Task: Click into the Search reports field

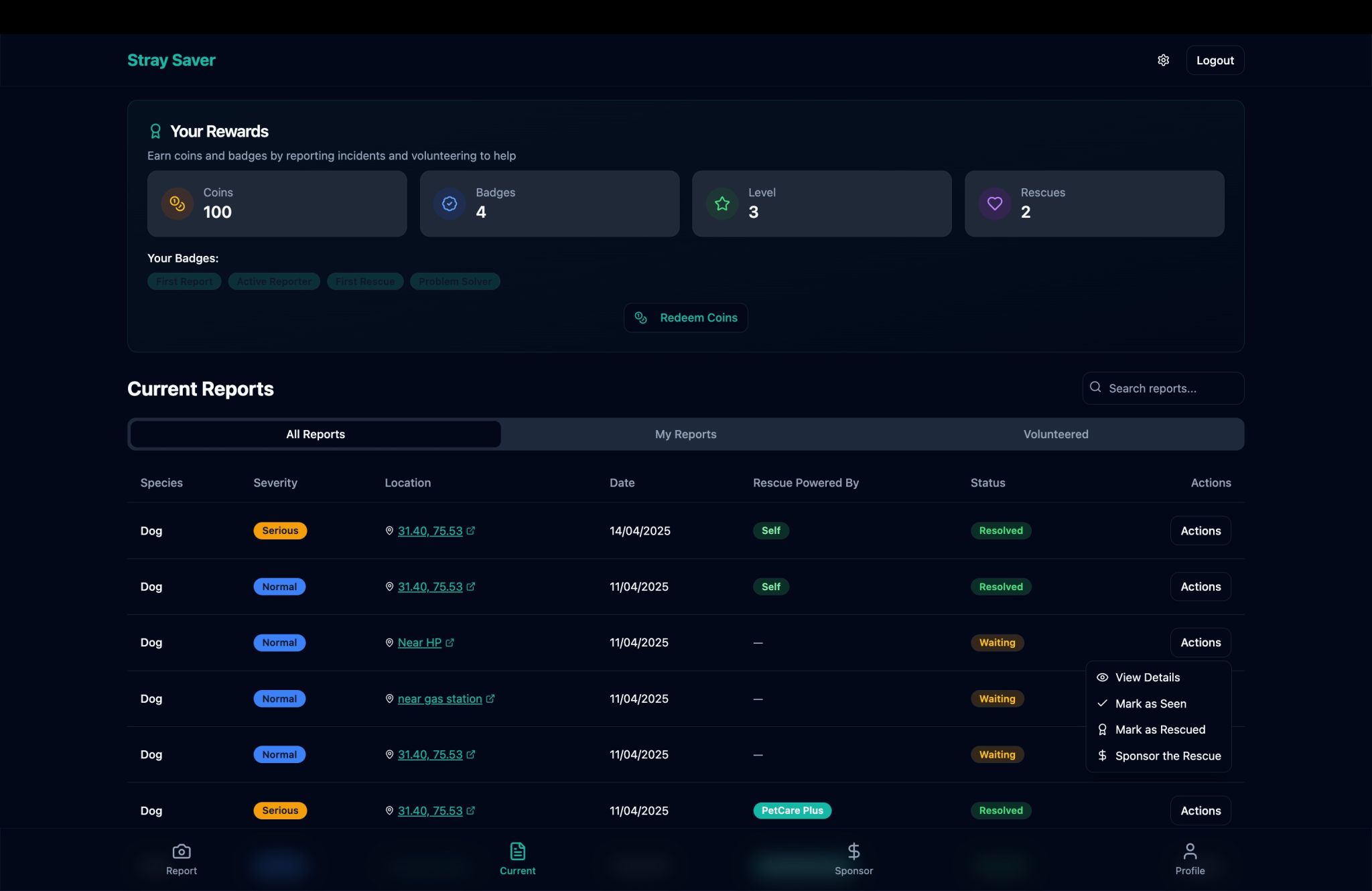Action: point(1163,389)
